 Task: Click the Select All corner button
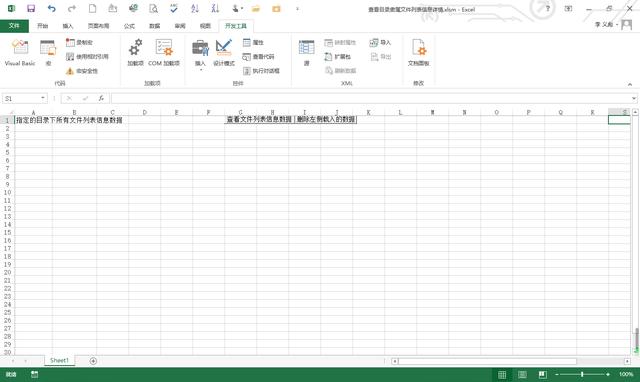click(x=7, y=112)
